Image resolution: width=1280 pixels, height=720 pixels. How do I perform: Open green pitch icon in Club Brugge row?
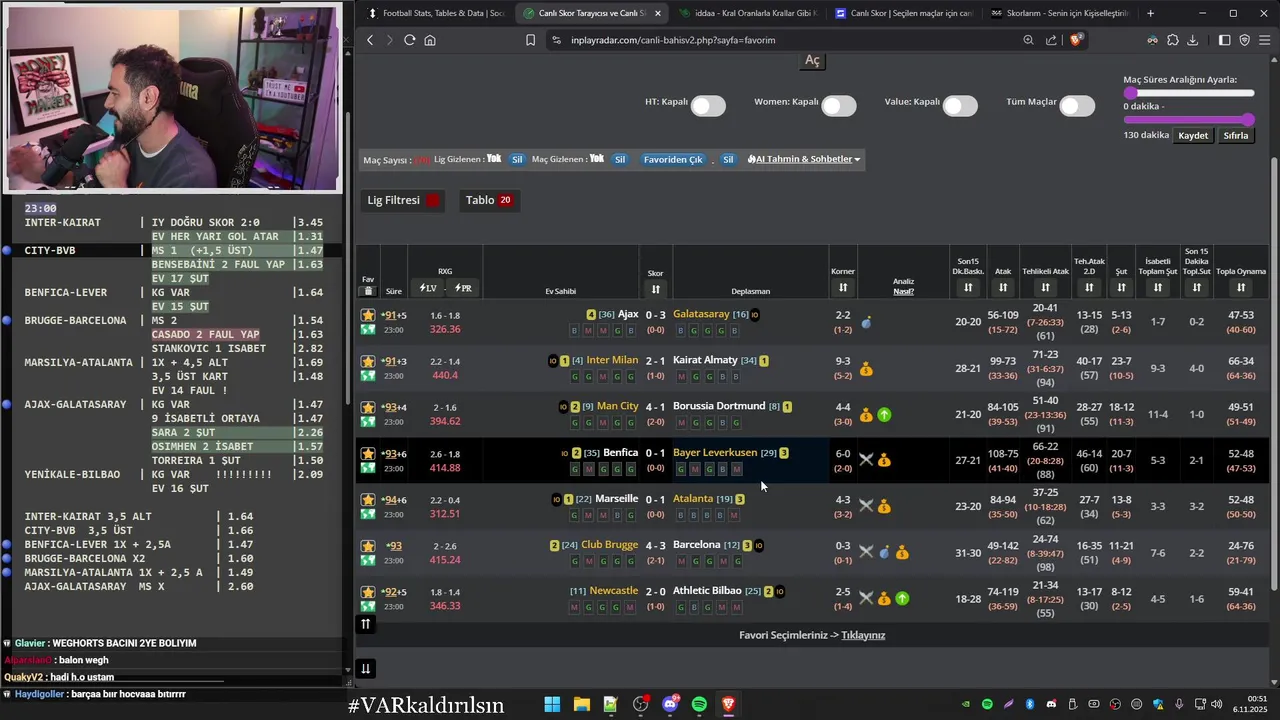(368, 560)
